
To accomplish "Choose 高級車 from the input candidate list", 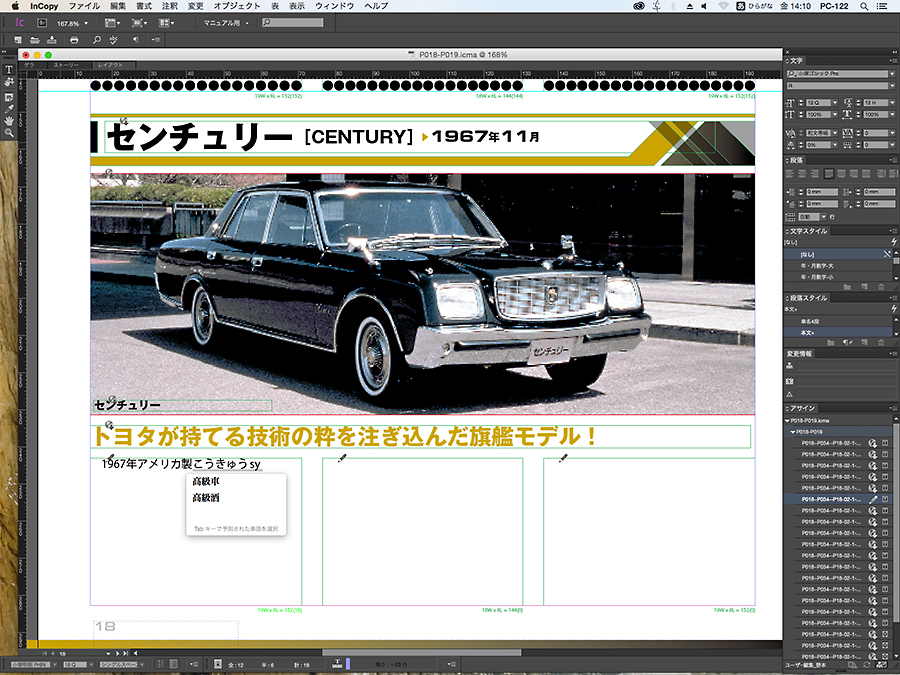I will (205, 481).
